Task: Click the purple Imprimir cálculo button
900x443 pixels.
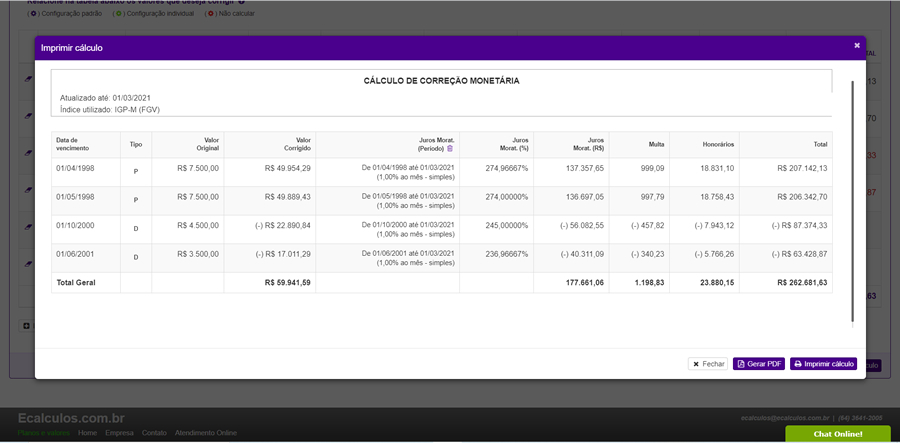Action: coord(824,364)
